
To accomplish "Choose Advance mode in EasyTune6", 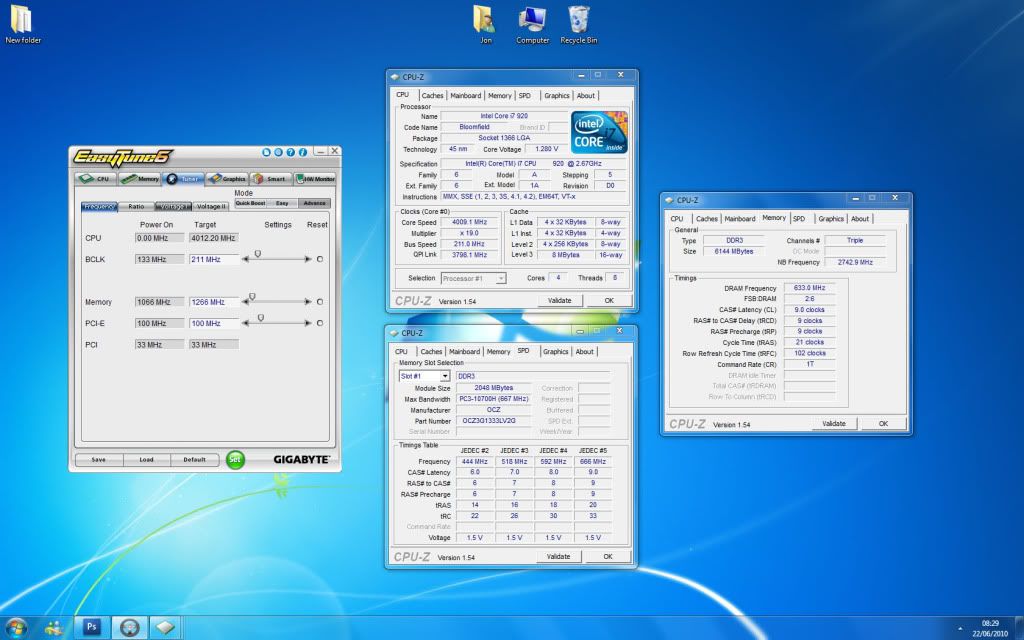I will coord(314,203).
